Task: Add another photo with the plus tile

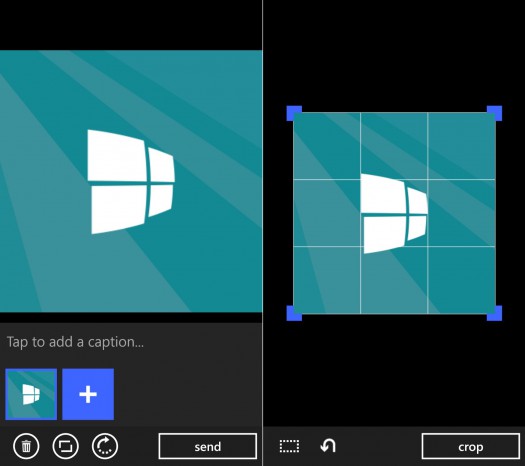Action: (88, 394)
